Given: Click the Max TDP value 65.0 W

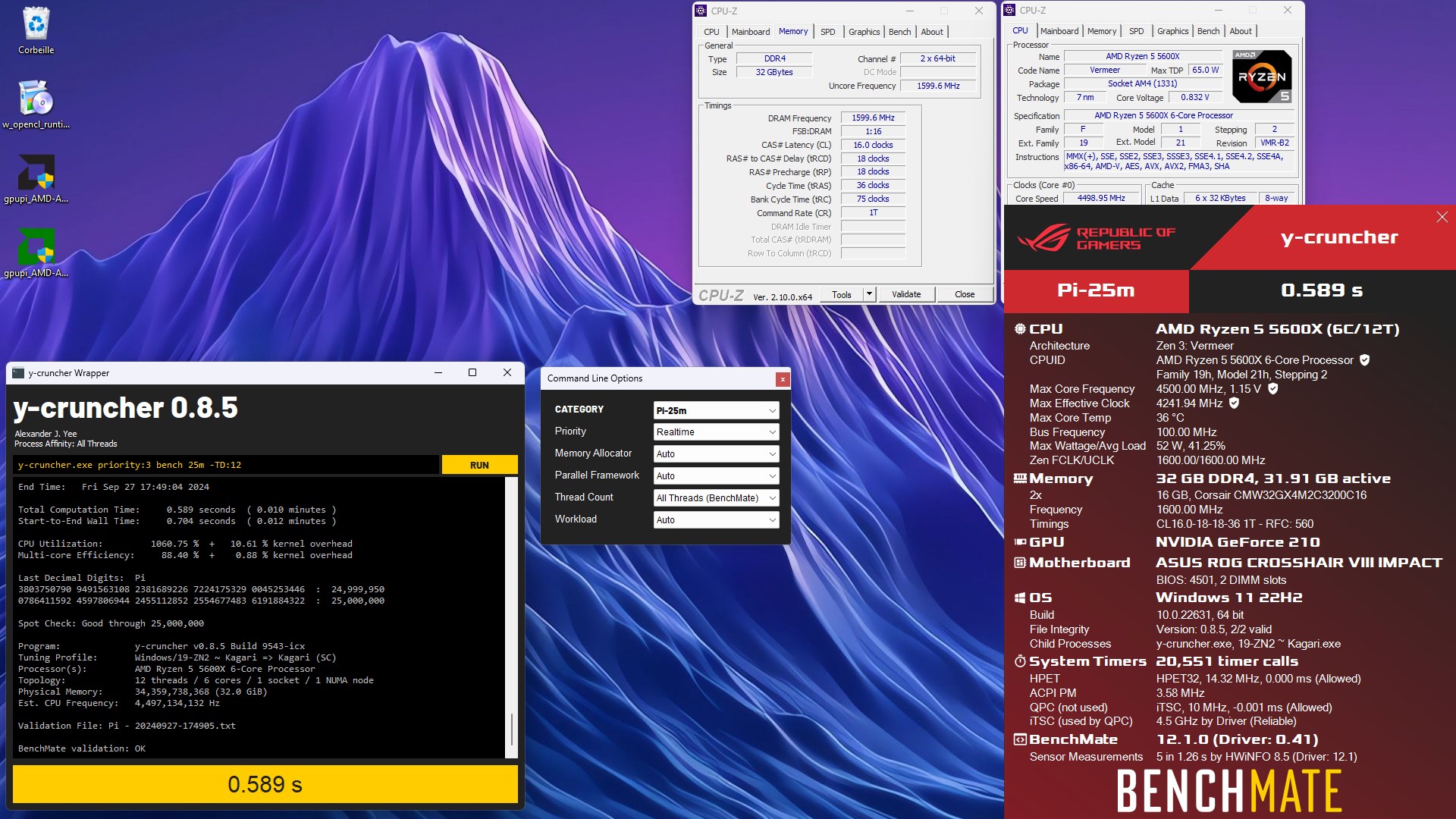Looking at the screenshot, I should click(1206, 70).
